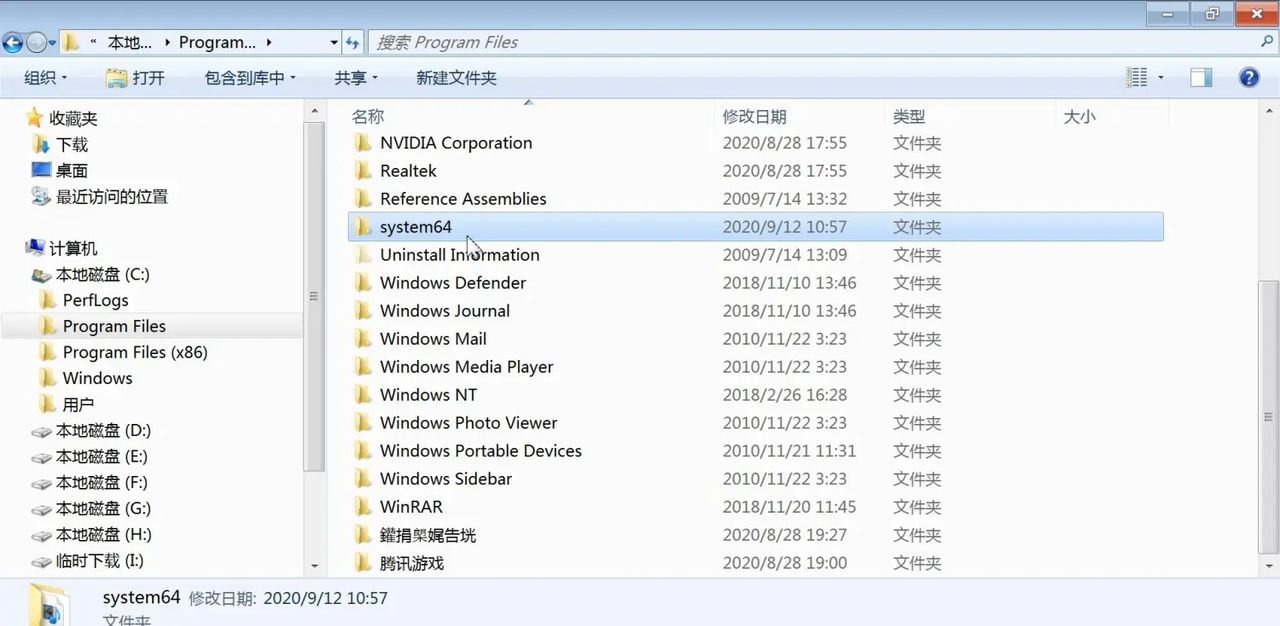Select 本地磁盘 (G:) drive
Image resolution: width=1280 pixels, height=626 pixels.
pyautogui.click(x=91, y=508)
